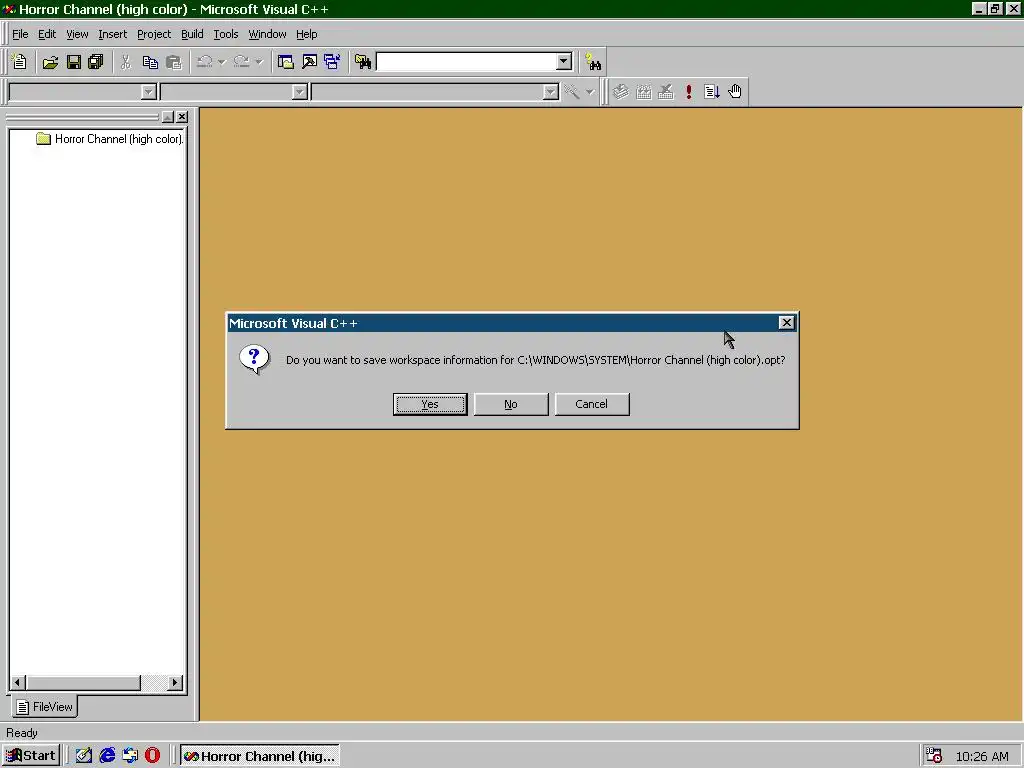Screen dimensions: 1024x768
Task: Click the Open file folder icon
Action: (50, 62)
